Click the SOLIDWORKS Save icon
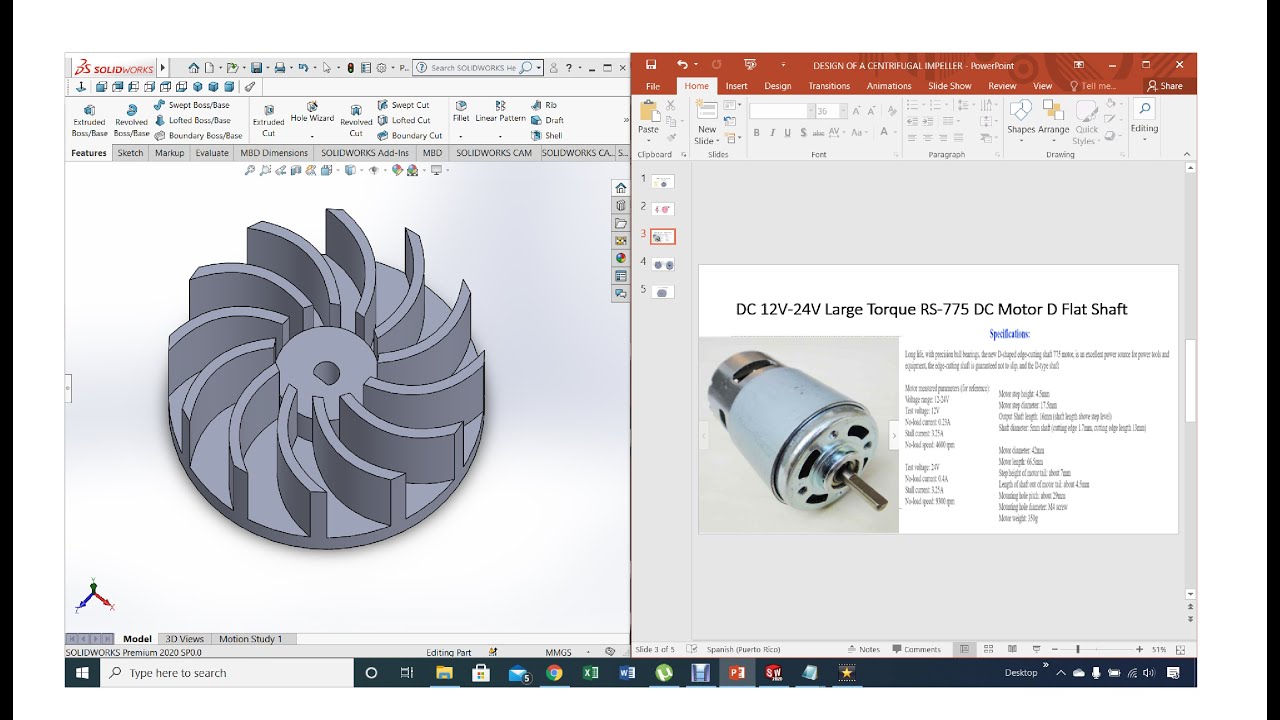The image size is (1280, 720). [256, 68]
